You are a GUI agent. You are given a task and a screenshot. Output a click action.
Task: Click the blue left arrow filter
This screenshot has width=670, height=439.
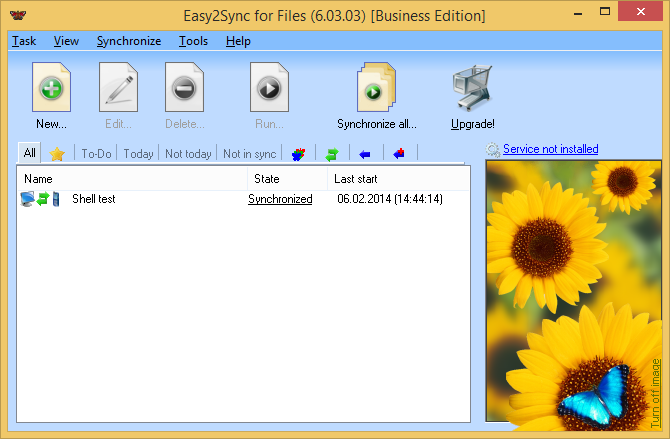pos(365,154)
